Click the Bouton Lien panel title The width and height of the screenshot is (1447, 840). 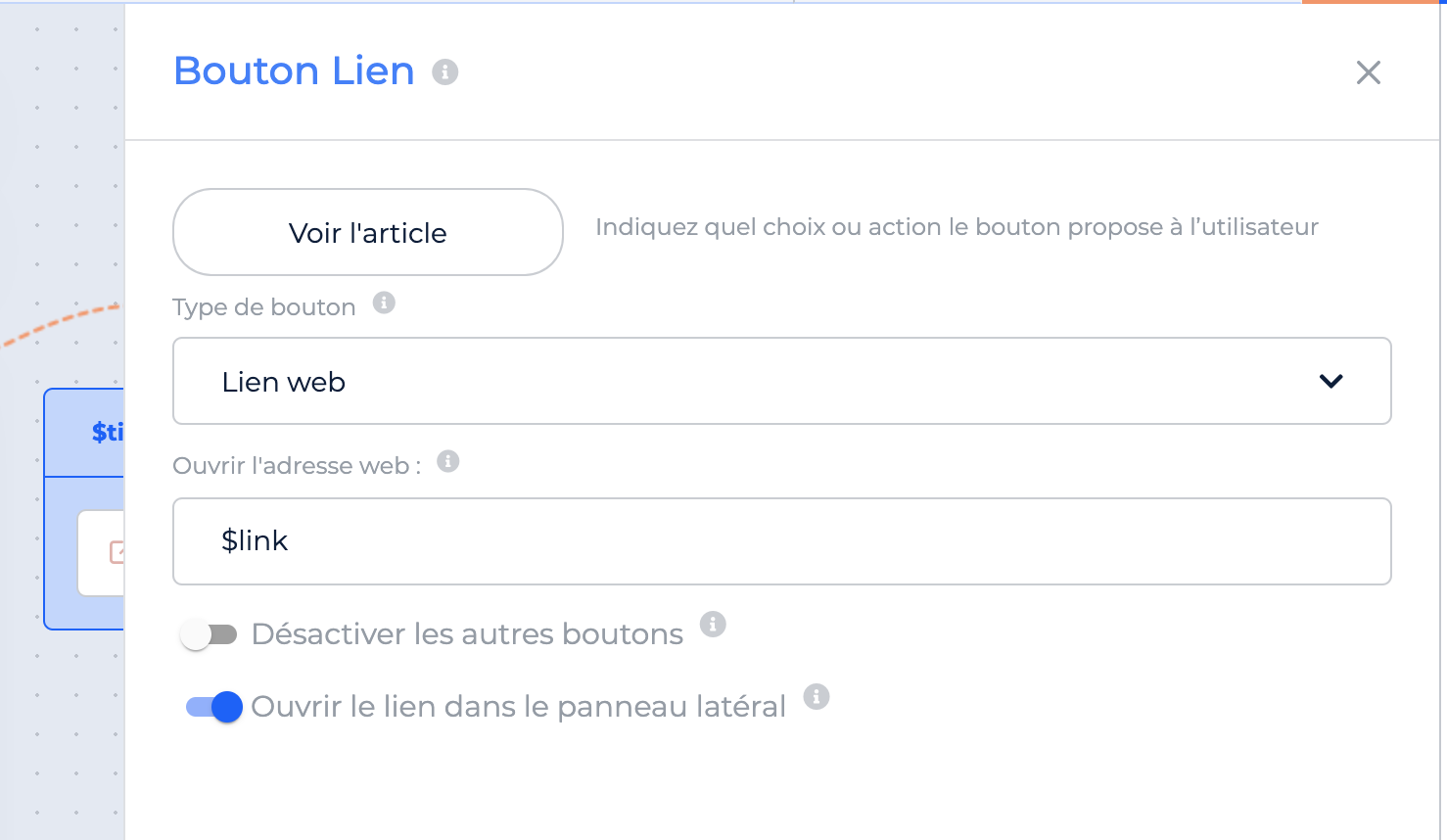click(x=294, y=70)
